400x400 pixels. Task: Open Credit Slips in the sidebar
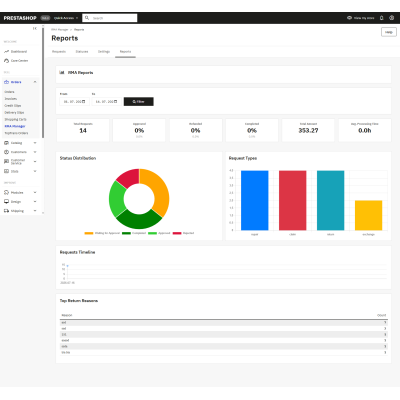click(x=13, y=106)
